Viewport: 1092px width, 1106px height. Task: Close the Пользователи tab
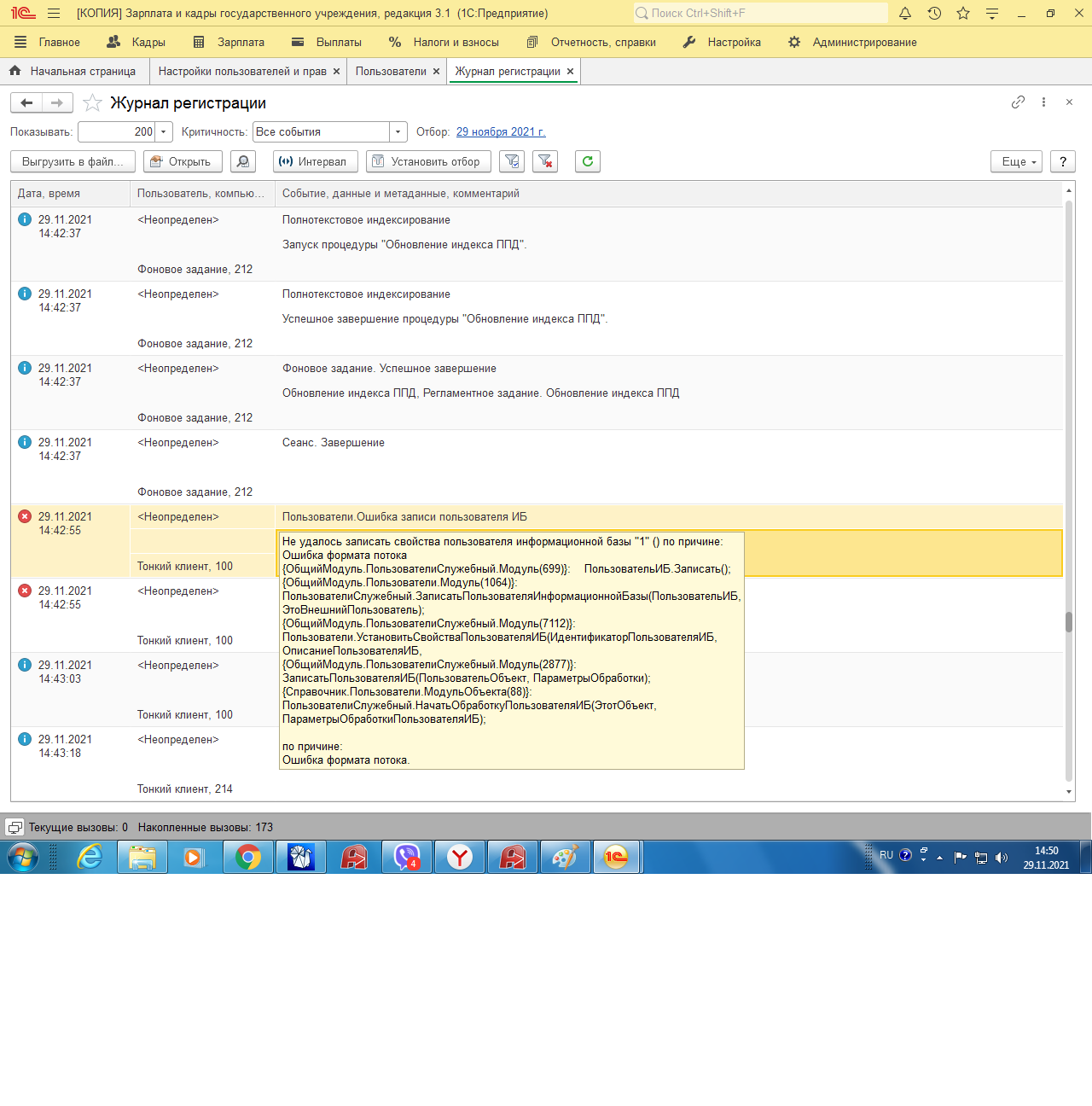pos(436,71)
